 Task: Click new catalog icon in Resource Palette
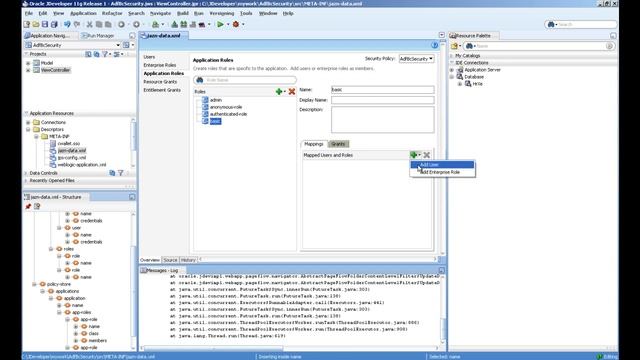454,46
